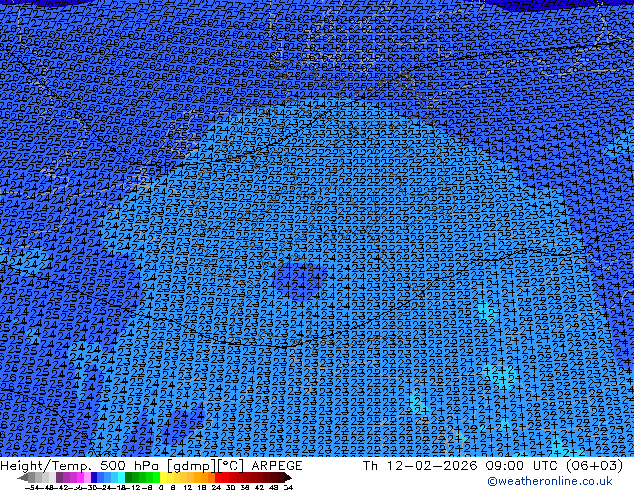Screen dimensions: 634x490
Task: Click the dark green legend swatch near -18
Action: (129, 478)
